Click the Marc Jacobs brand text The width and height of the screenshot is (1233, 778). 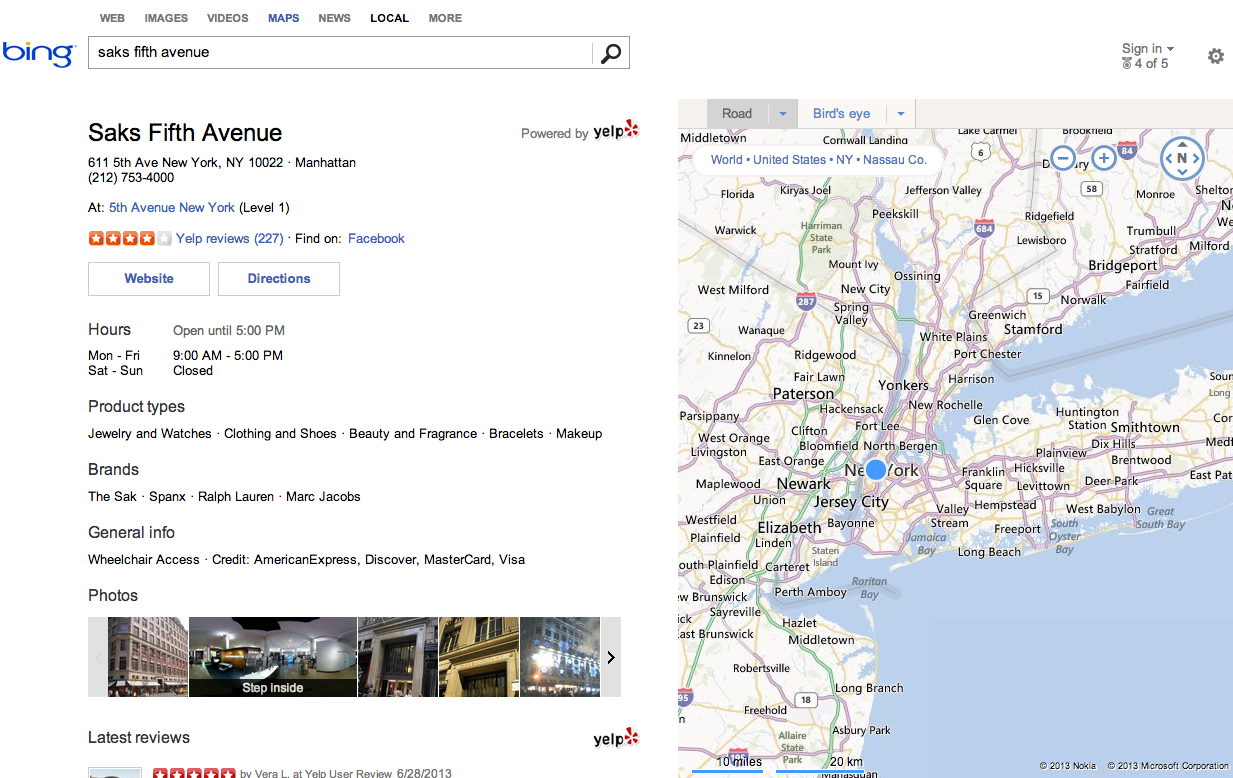[323, 497]
